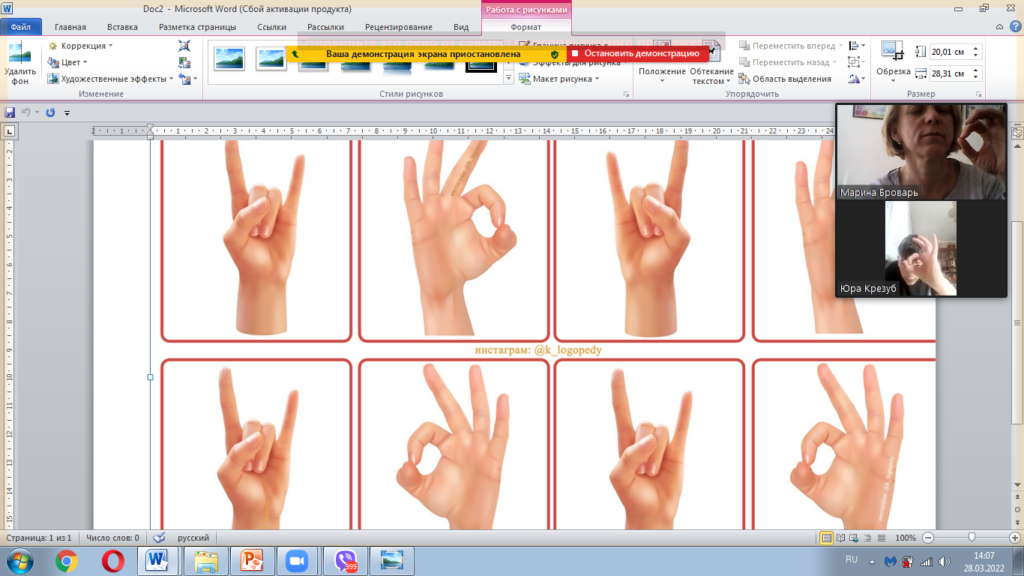Expand Художественные эффекты dropdown
The image size is (1024, 576).
[116, 78]
